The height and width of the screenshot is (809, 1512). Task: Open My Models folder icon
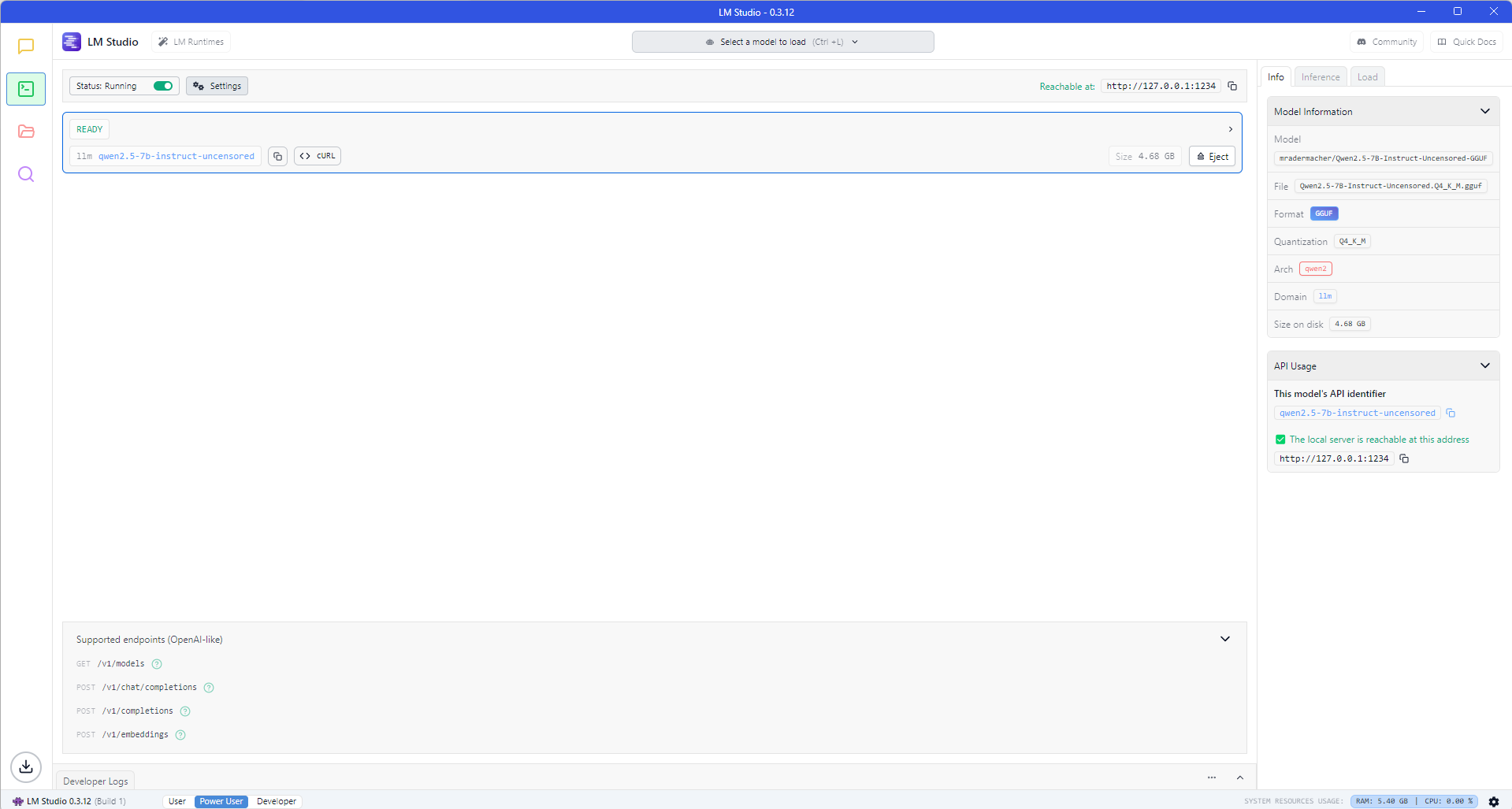(x=26, y=132)
